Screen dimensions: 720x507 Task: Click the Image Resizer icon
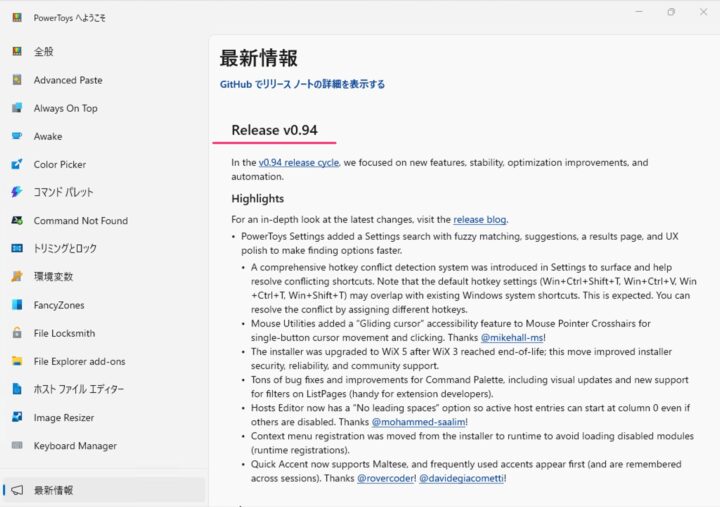point(17,417)
